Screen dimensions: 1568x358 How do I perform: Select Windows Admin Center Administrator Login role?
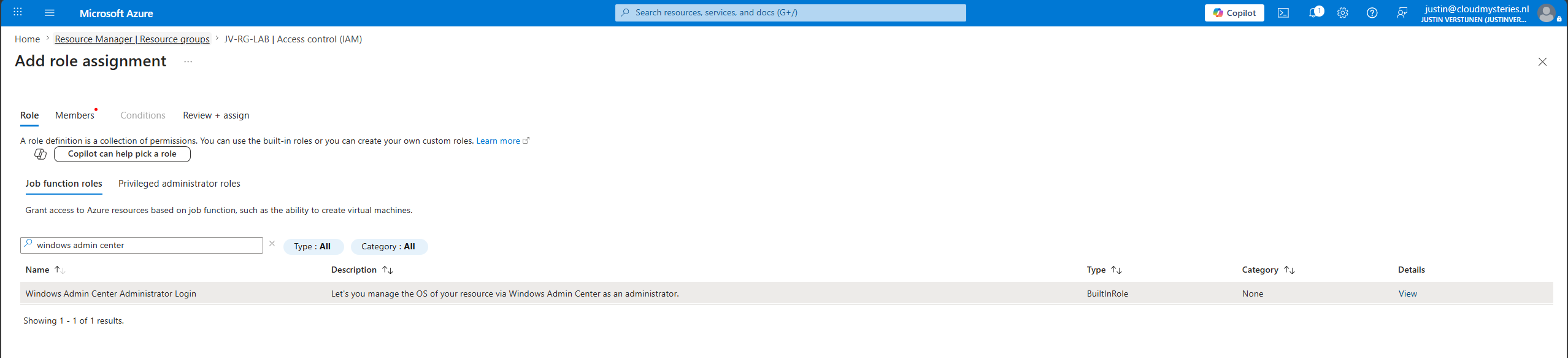tap(110, 294)
